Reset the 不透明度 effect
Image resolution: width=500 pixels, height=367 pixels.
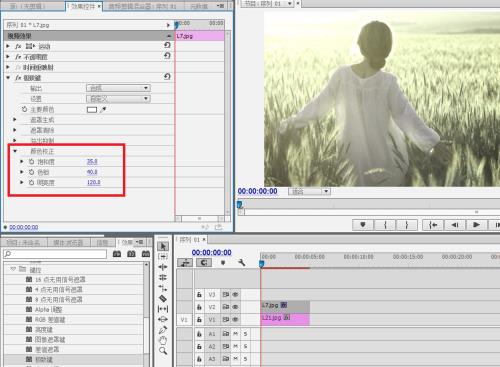click(167, 56)
